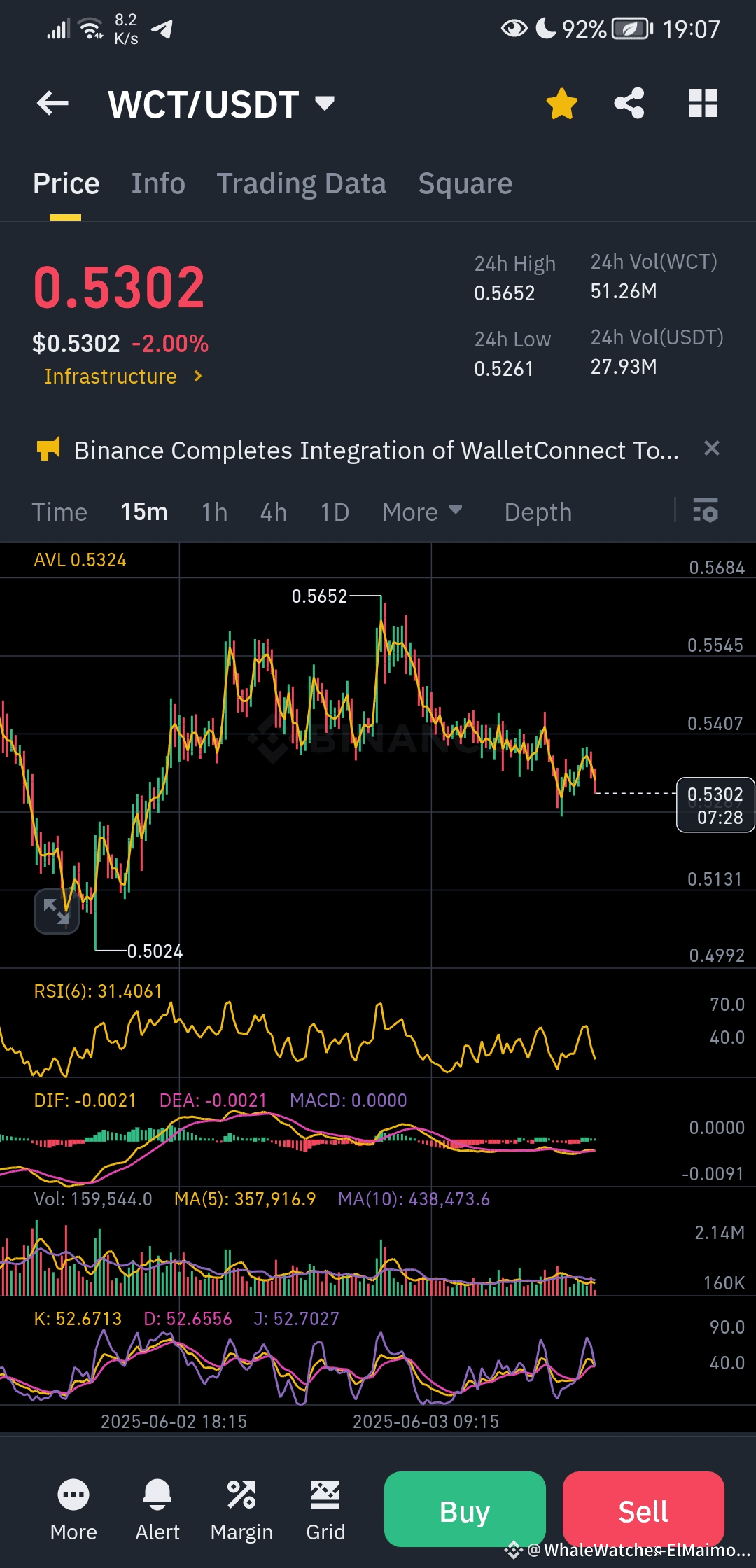Image resolution: width=756 pixels, height=1568 pixels.
Task: Tap the 24h Low value 0.5261
Action: [504, 369]
